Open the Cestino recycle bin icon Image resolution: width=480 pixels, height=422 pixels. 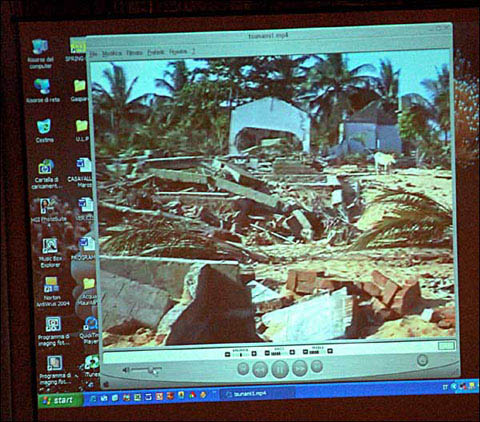coord(44,131)
